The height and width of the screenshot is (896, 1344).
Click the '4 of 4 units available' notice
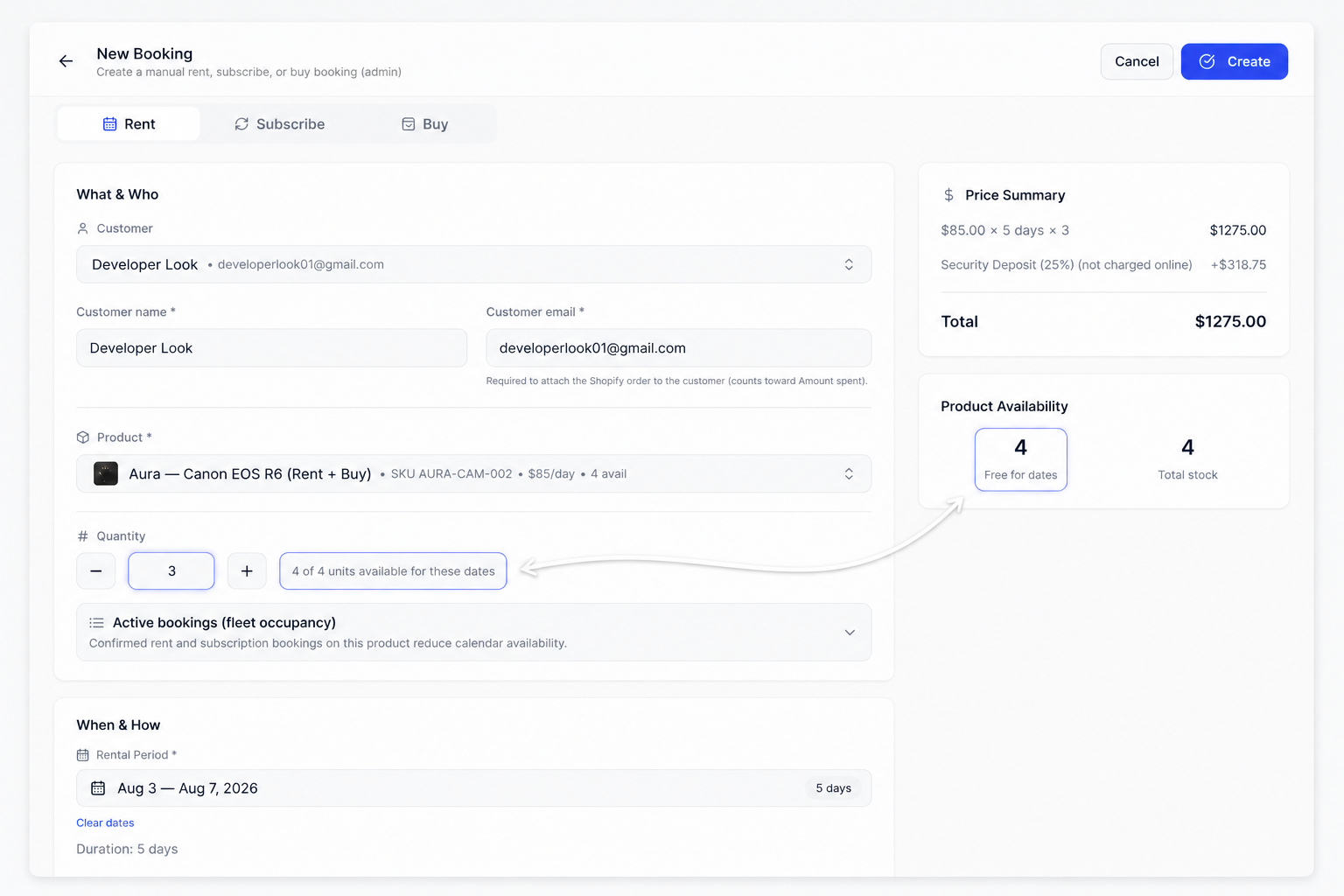pos(393,570)
